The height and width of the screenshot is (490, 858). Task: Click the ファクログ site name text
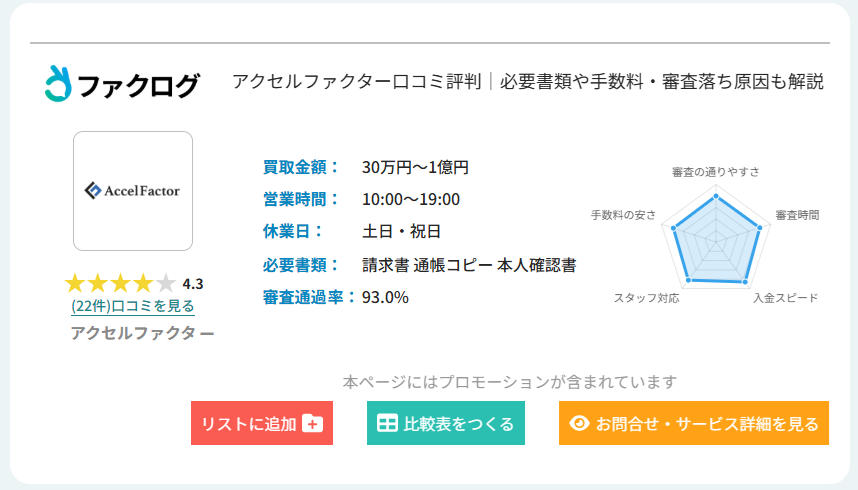coord(138,85)
